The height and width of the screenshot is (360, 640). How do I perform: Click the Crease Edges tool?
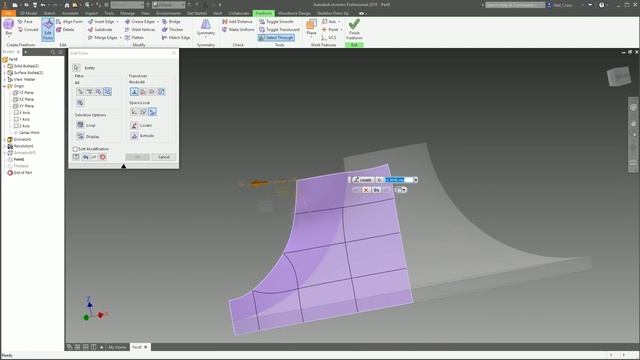pos(140,21)
